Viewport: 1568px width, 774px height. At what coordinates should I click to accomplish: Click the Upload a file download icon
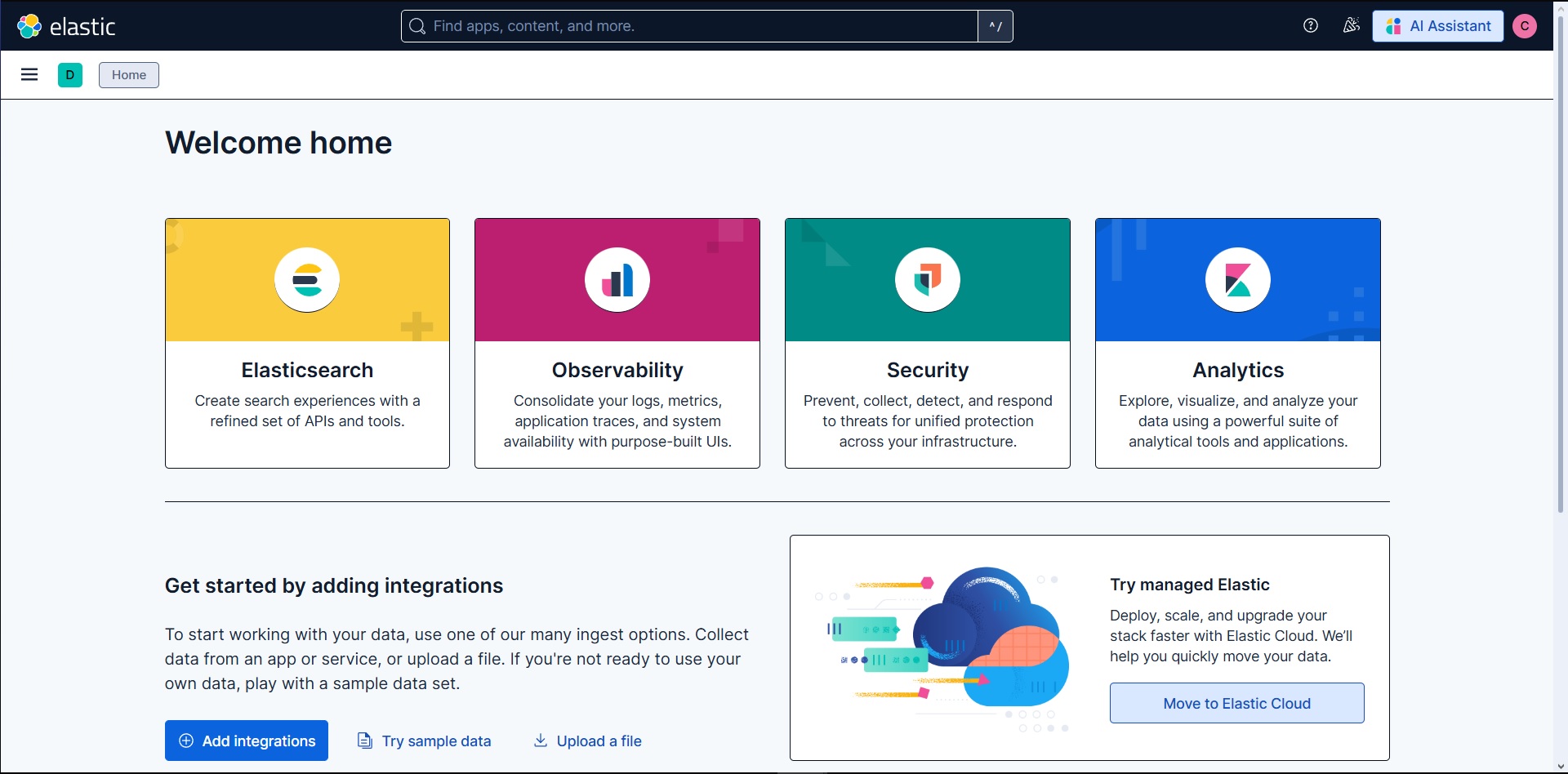click(540, 741)
